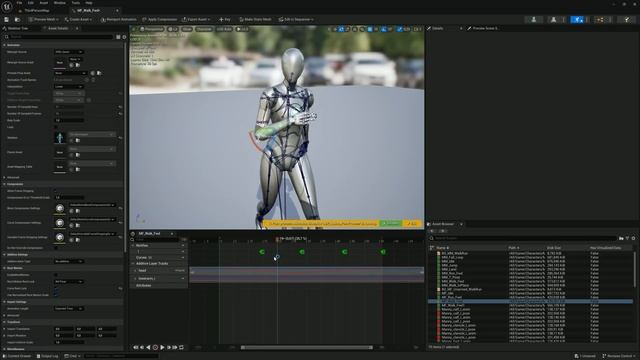The image size is (640, 360).
Task: Click Asset Browser history forward arrow
Action: click(442, 231)
